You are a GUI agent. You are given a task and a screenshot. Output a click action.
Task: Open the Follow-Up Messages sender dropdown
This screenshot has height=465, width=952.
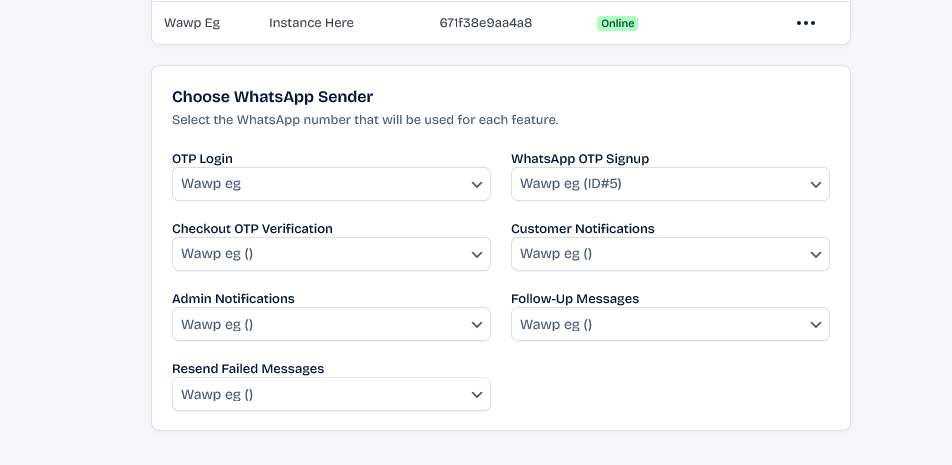click(x=670, y=324)
